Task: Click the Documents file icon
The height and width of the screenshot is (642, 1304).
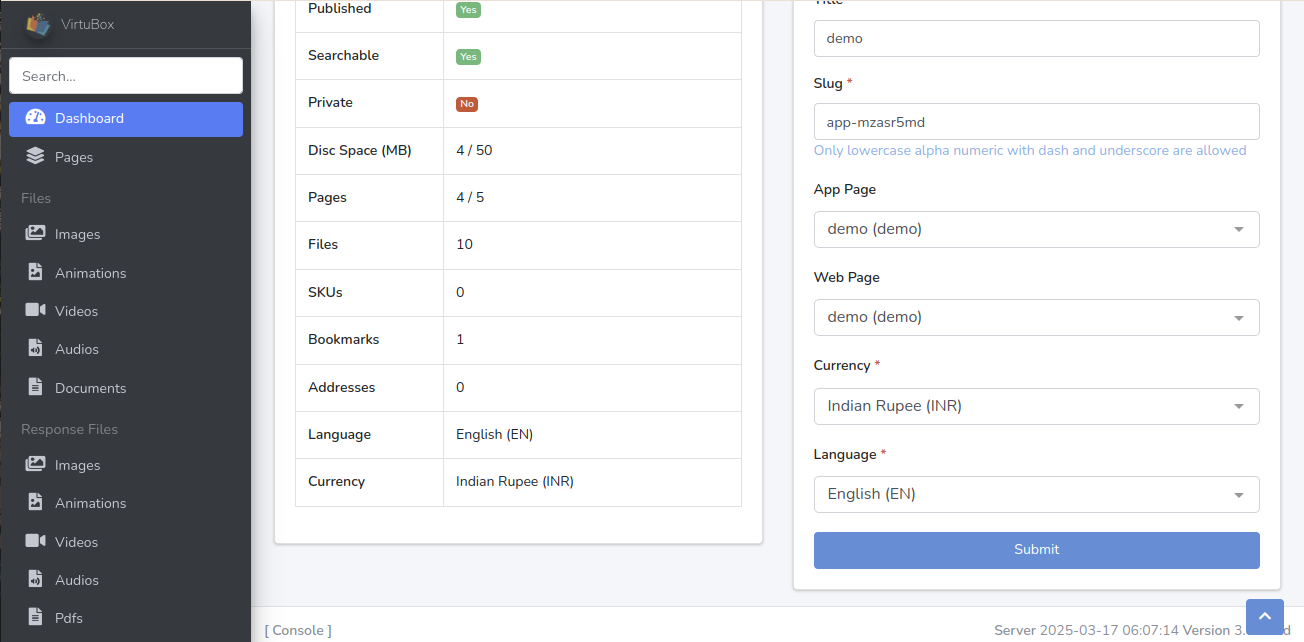Action: 36,387
